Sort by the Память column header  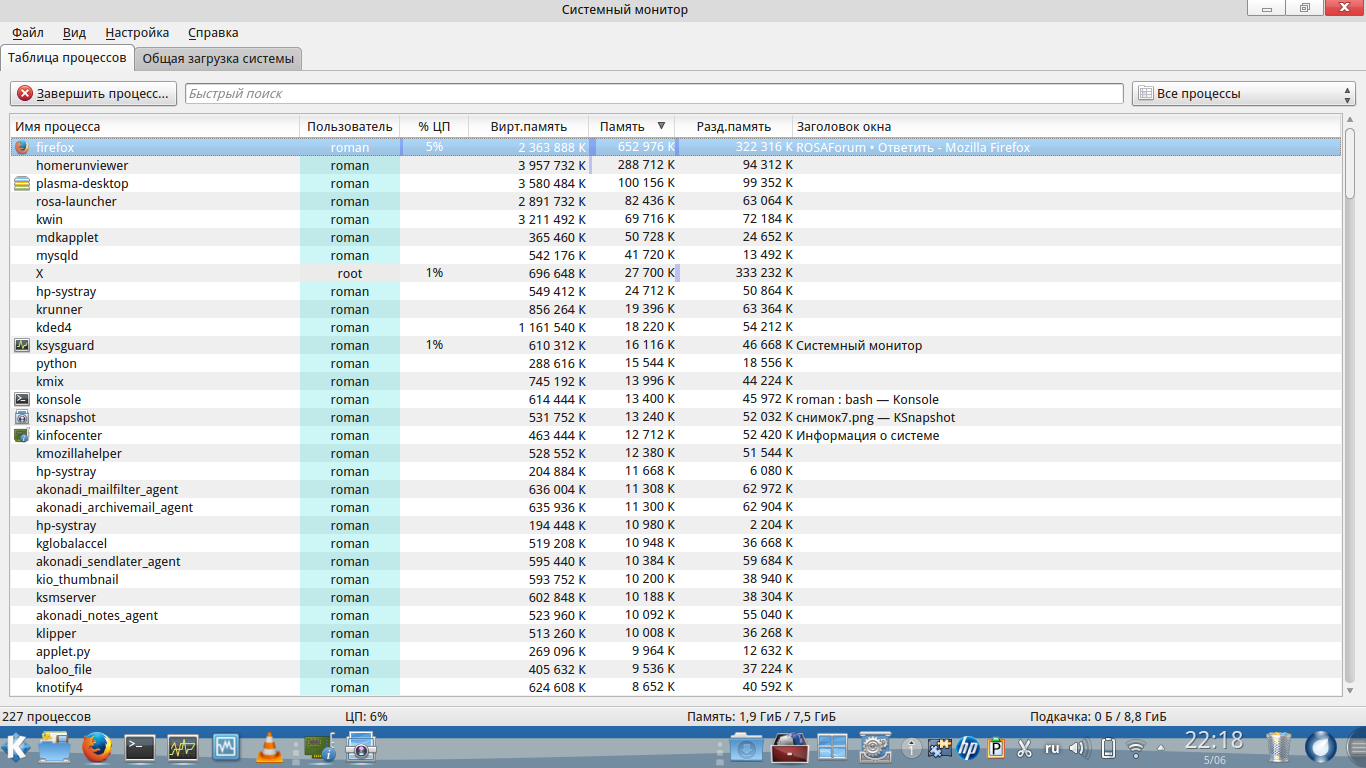(x=631, y=126)
